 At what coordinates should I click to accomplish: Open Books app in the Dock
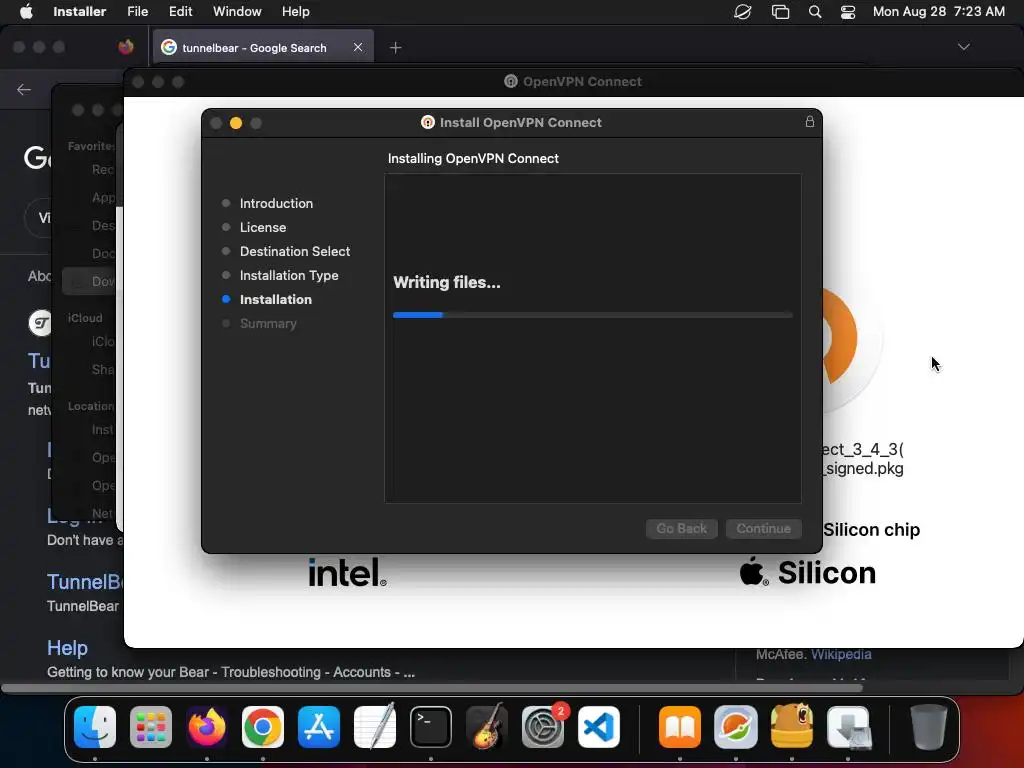pyautogui.click(x=680, y=726)
